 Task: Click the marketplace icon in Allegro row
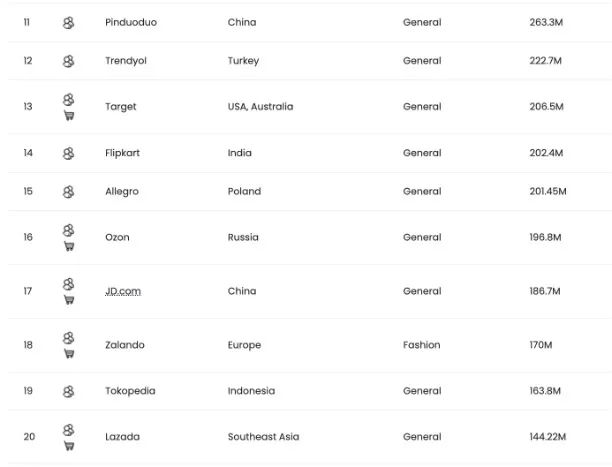click(x=68, y=192)
